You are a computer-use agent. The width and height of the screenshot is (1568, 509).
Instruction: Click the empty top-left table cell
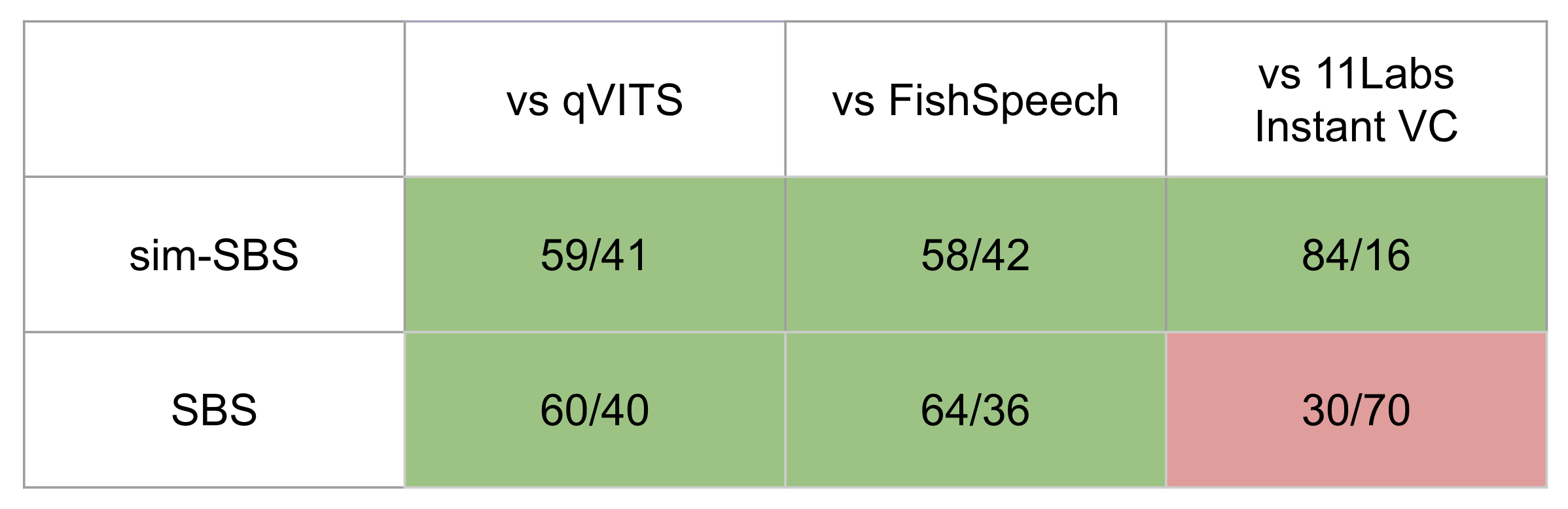click(x=214, y=99)
